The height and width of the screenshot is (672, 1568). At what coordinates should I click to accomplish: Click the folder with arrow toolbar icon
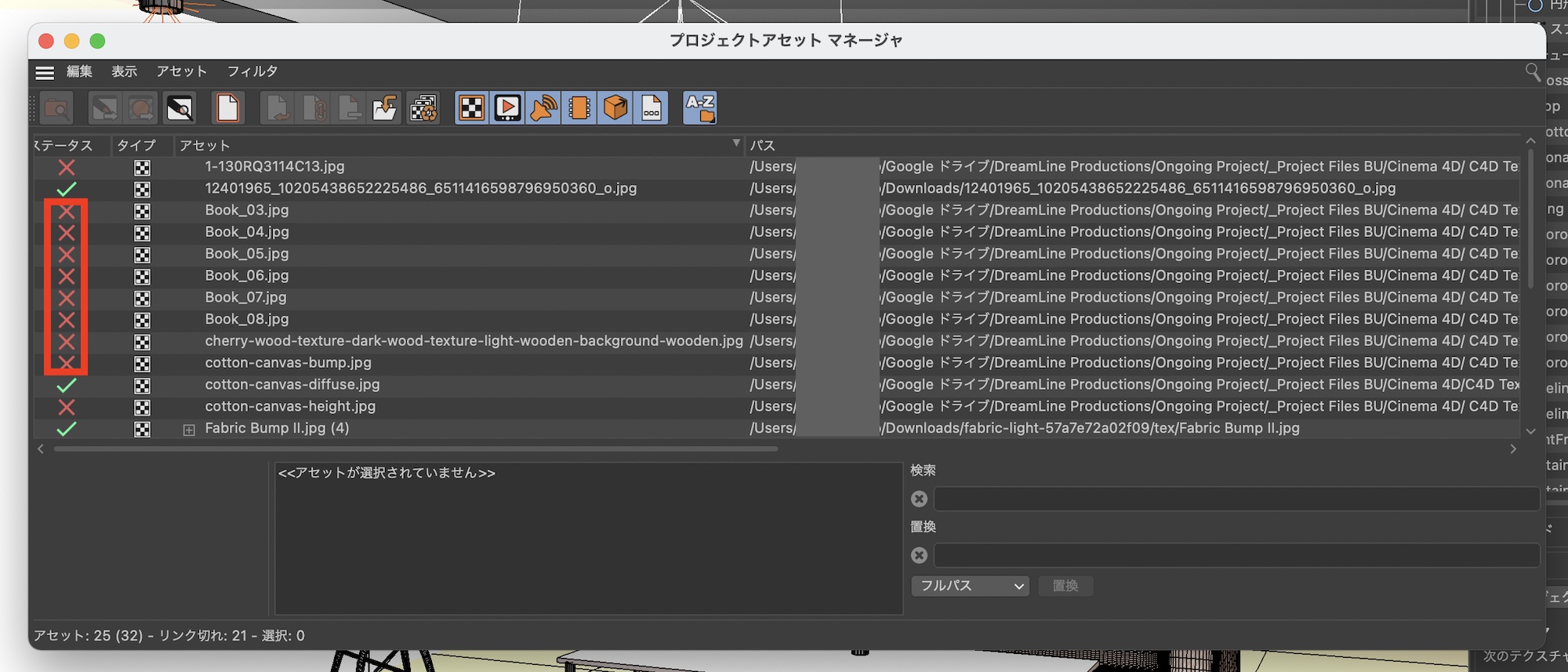click(x=385, y=108)
